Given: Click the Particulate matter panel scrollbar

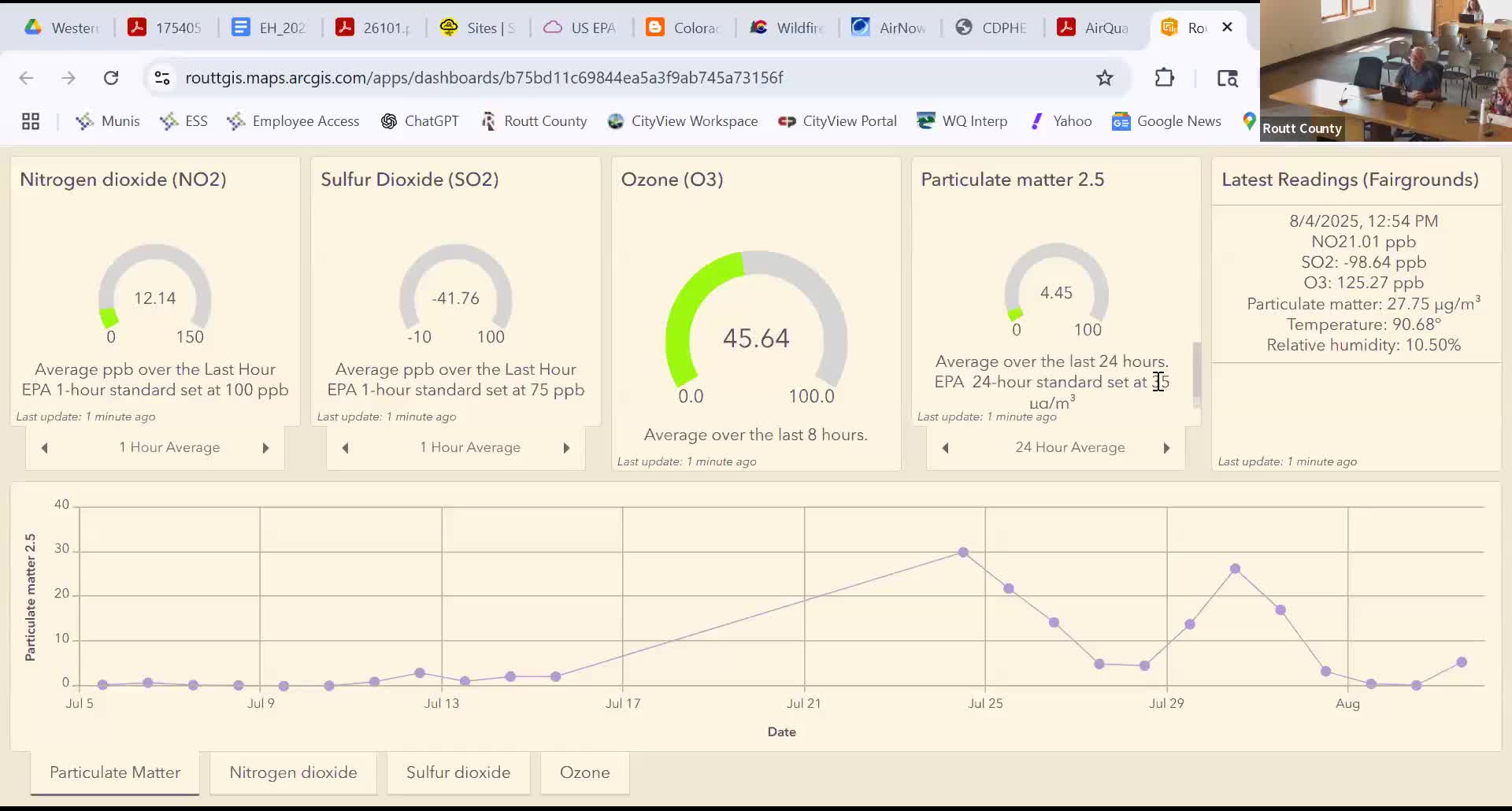Looking at the screenshot, I should 1196,370.
